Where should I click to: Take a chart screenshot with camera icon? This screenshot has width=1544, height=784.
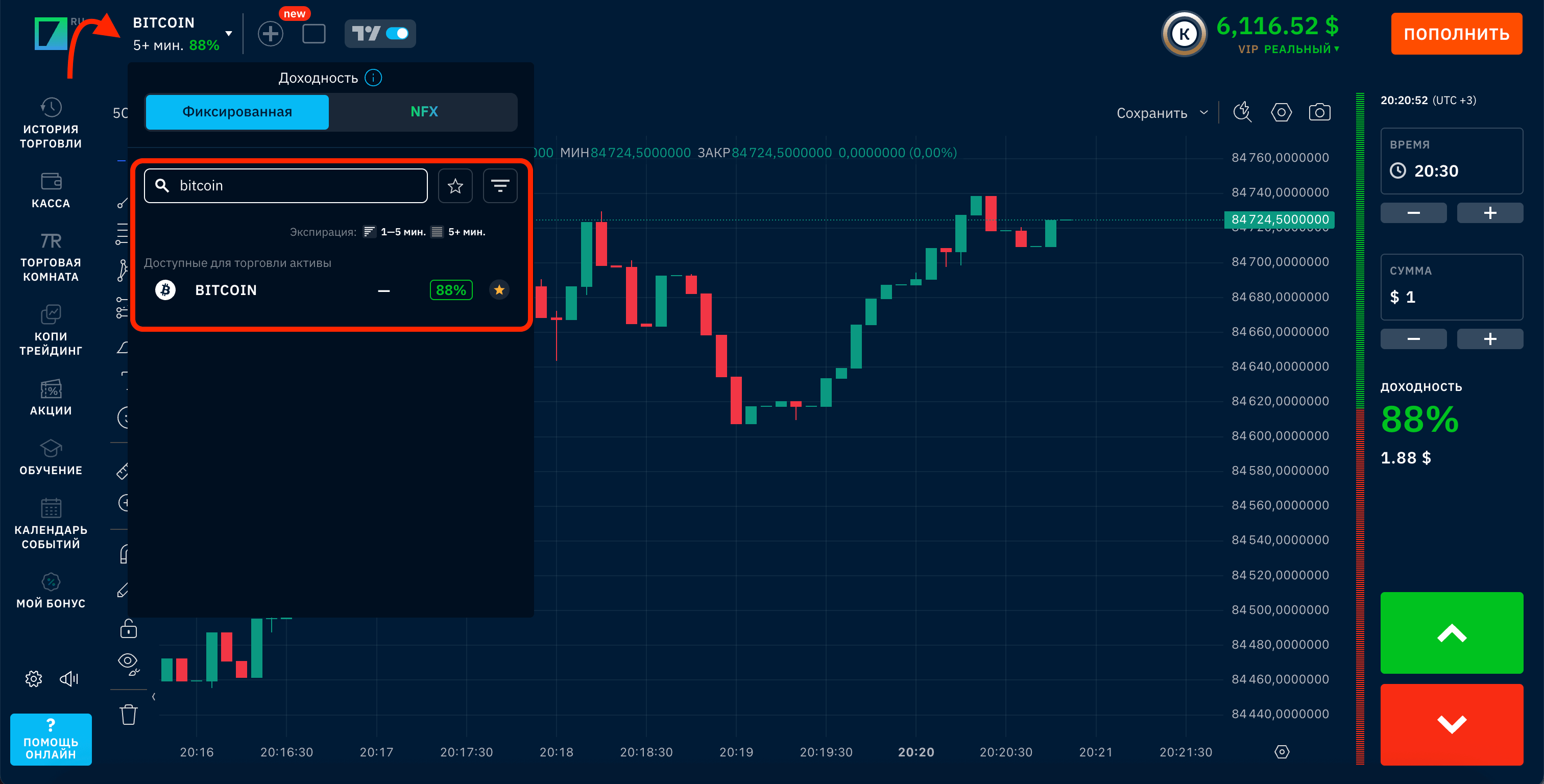coord(1319,112)
